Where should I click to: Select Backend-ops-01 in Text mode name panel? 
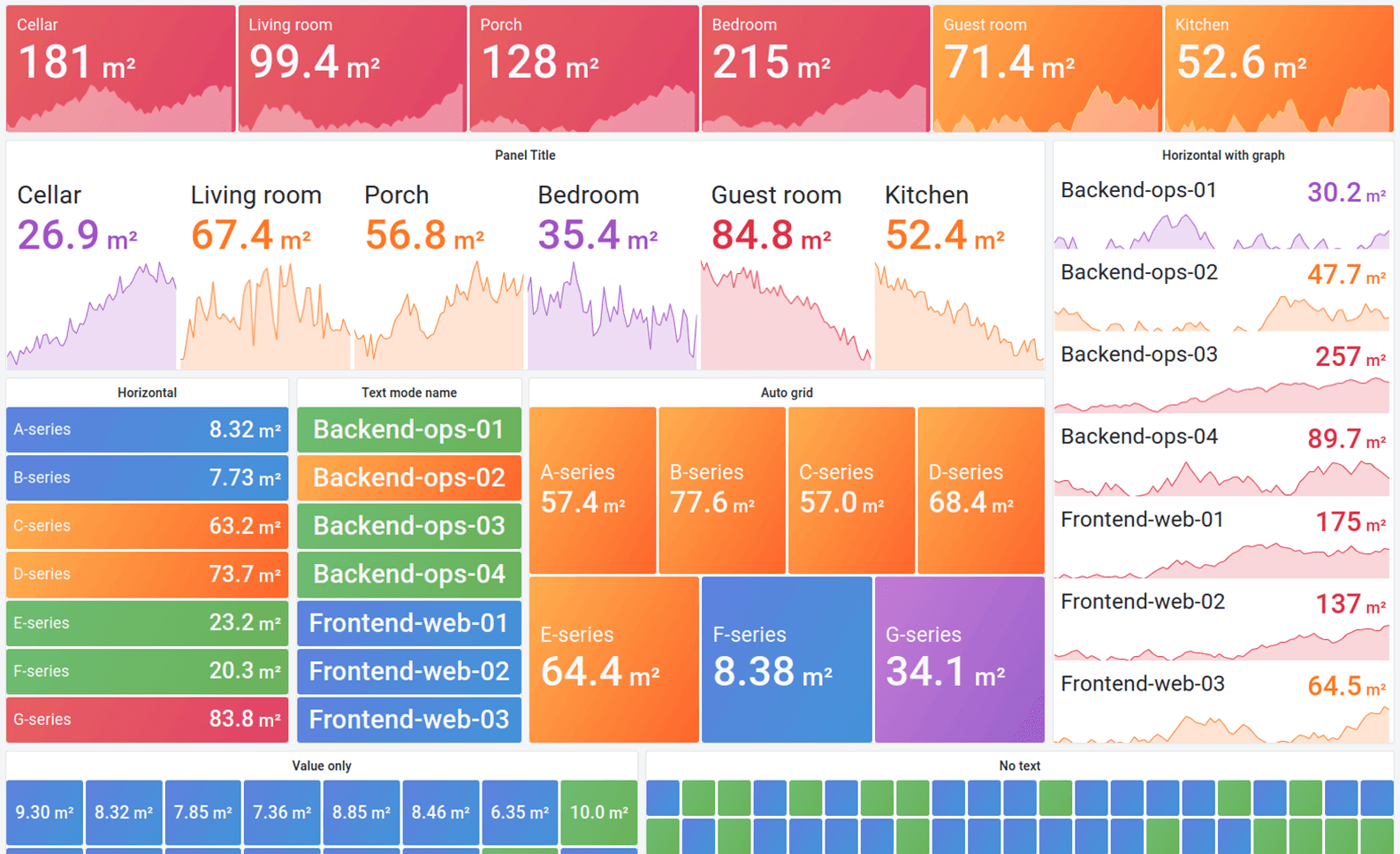point(408,430)
